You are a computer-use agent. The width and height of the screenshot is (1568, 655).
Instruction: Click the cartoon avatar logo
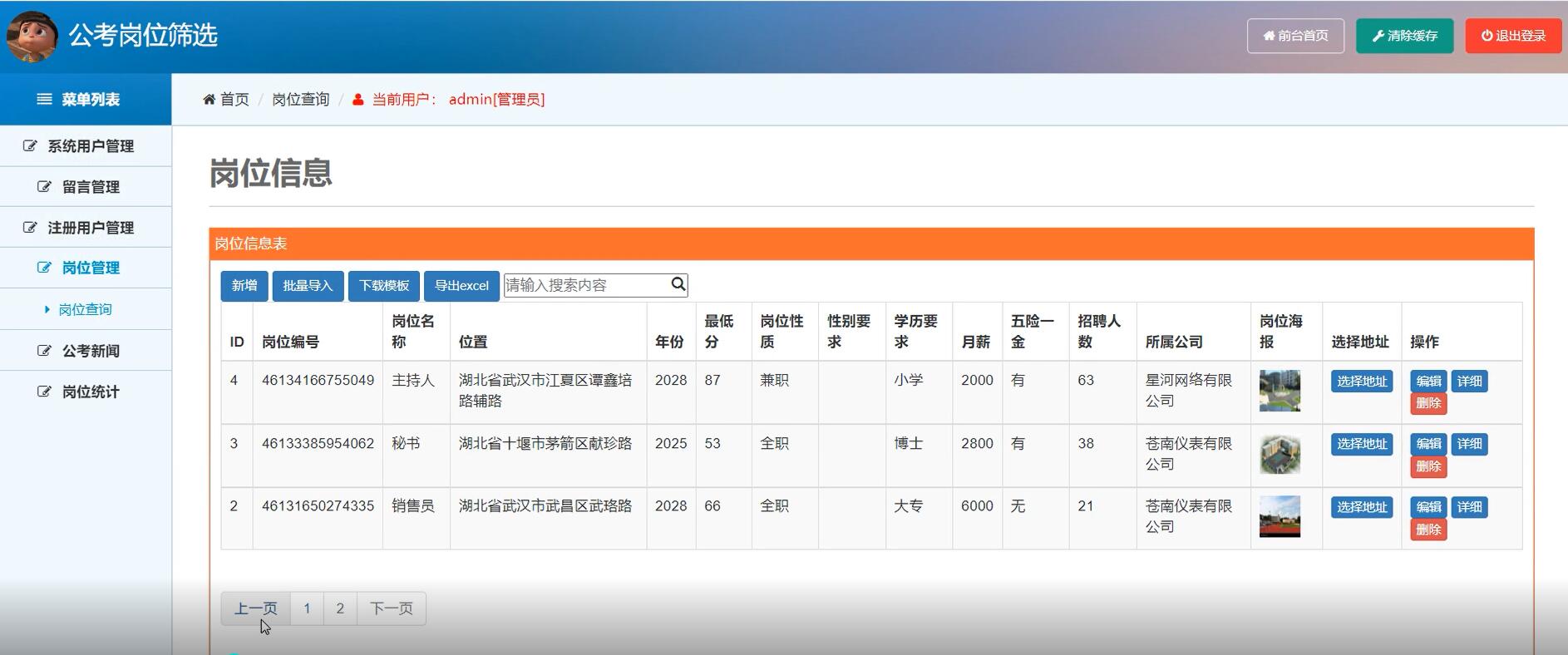32,36
